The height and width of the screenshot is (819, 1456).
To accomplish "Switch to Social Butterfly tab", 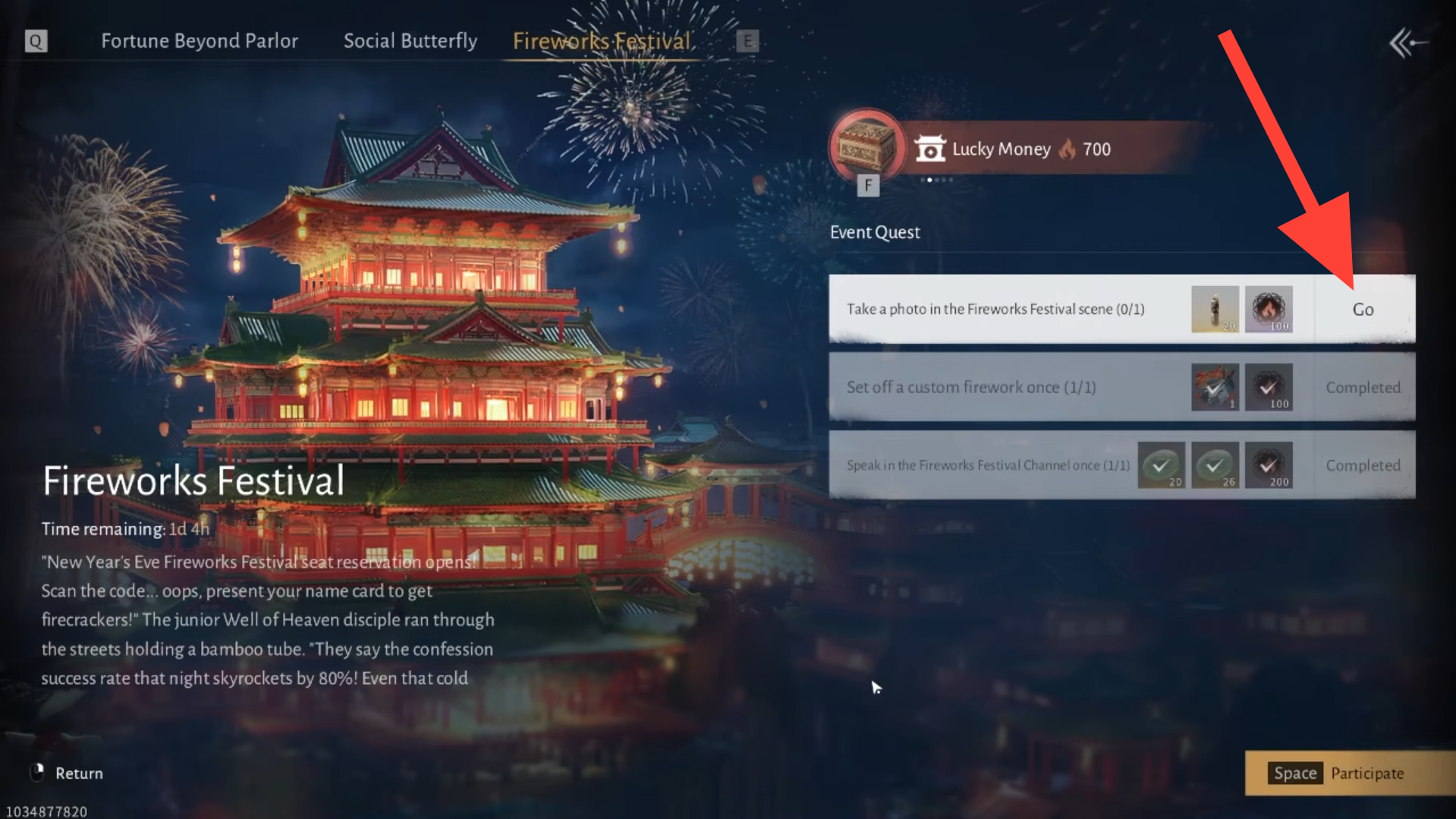I will pos(410,41).
